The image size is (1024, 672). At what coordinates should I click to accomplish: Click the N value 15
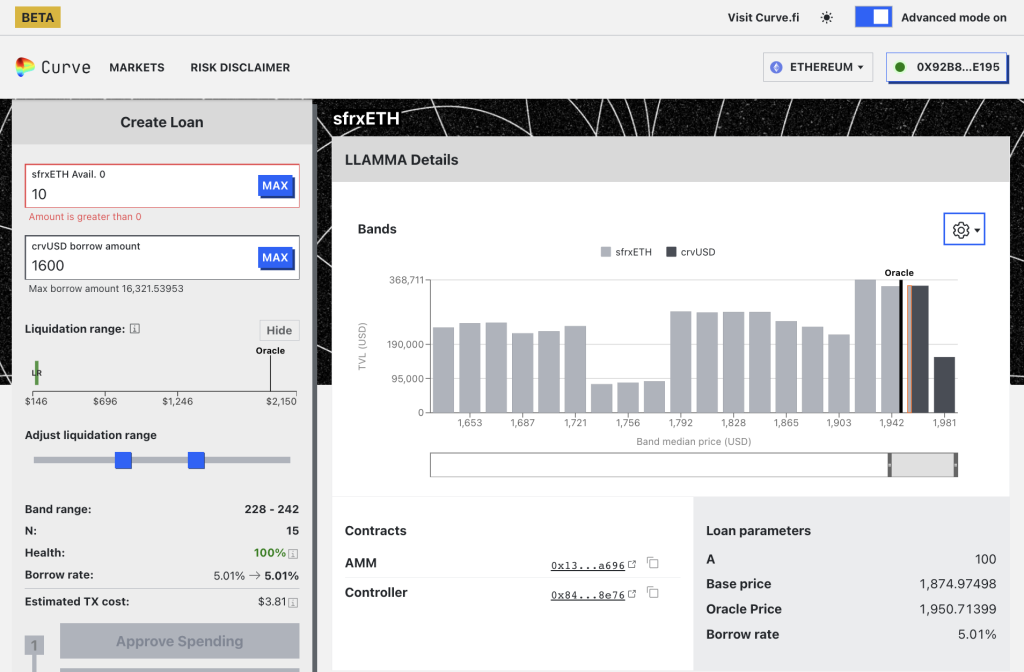293,531
